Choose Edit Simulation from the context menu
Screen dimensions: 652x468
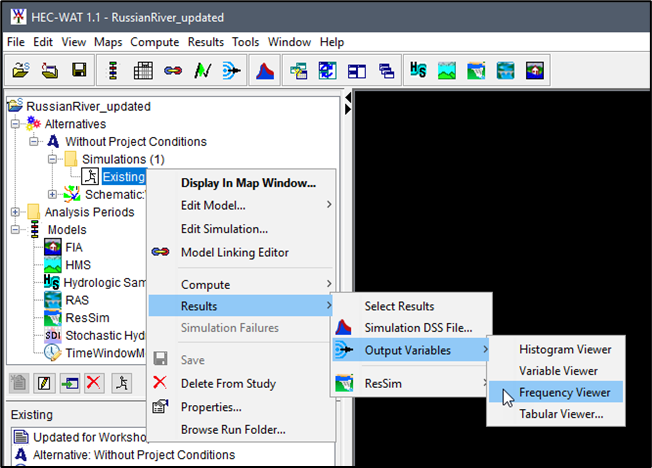(x=242, y=229)
